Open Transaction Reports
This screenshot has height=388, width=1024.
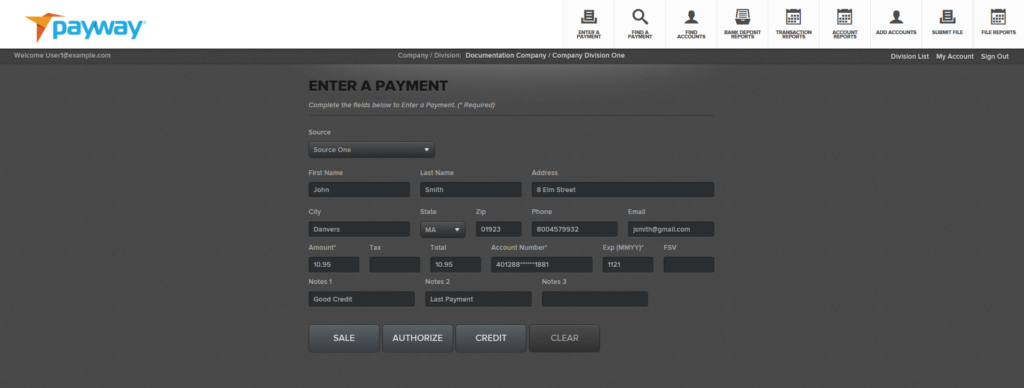pos(793,24)
